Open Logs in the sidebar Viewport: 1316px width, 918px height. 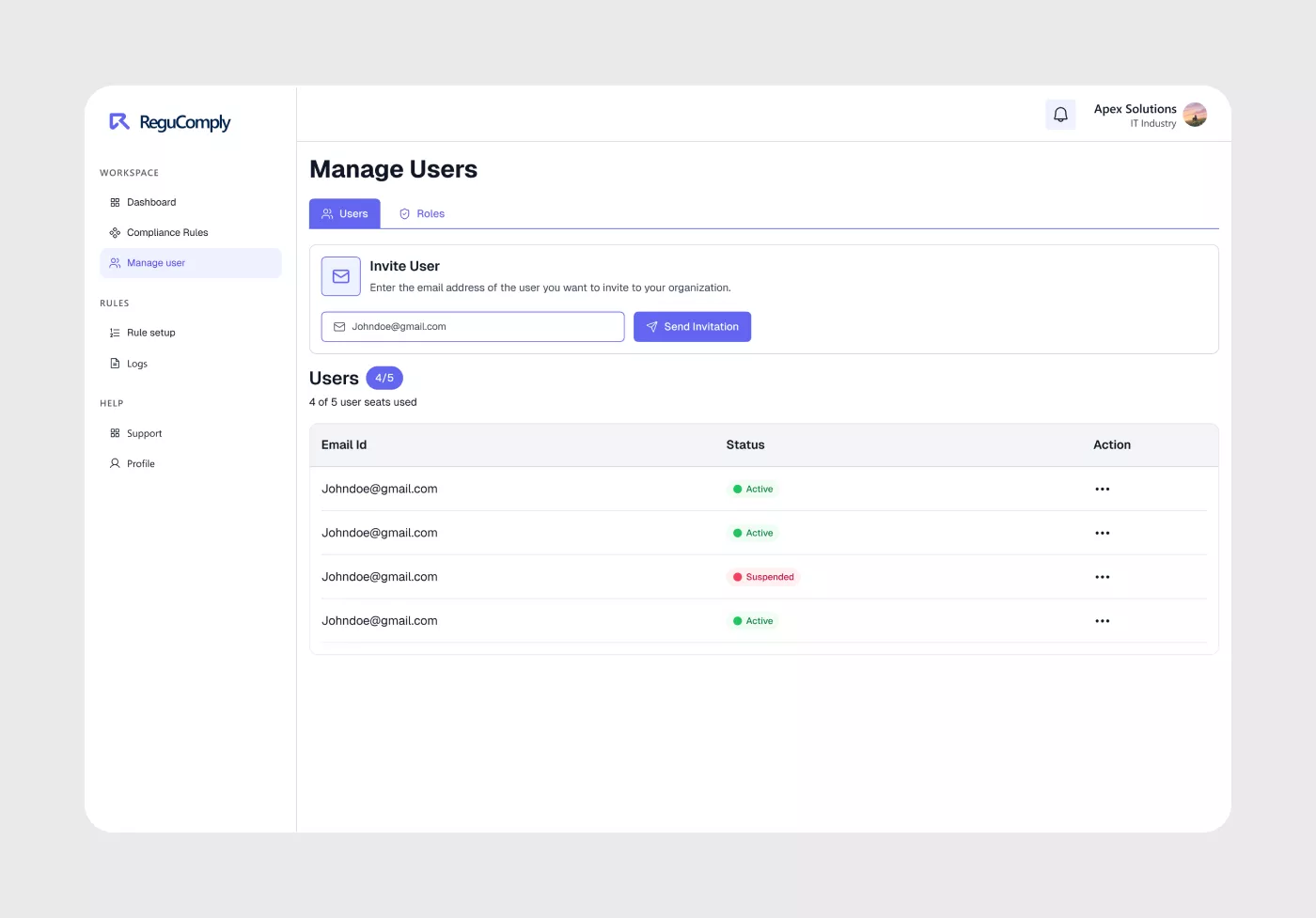191,364
